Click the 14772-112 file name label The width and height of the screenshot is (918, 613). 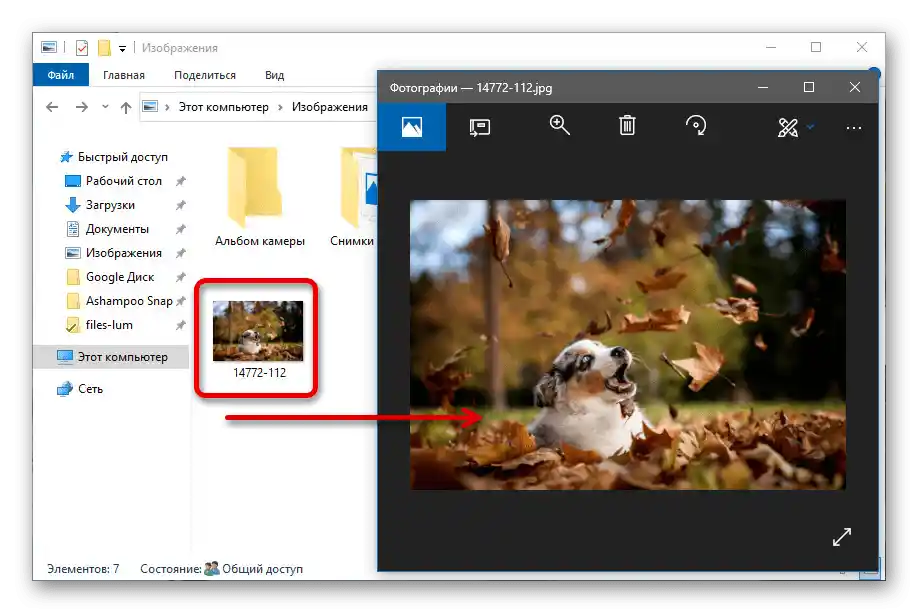259,372
